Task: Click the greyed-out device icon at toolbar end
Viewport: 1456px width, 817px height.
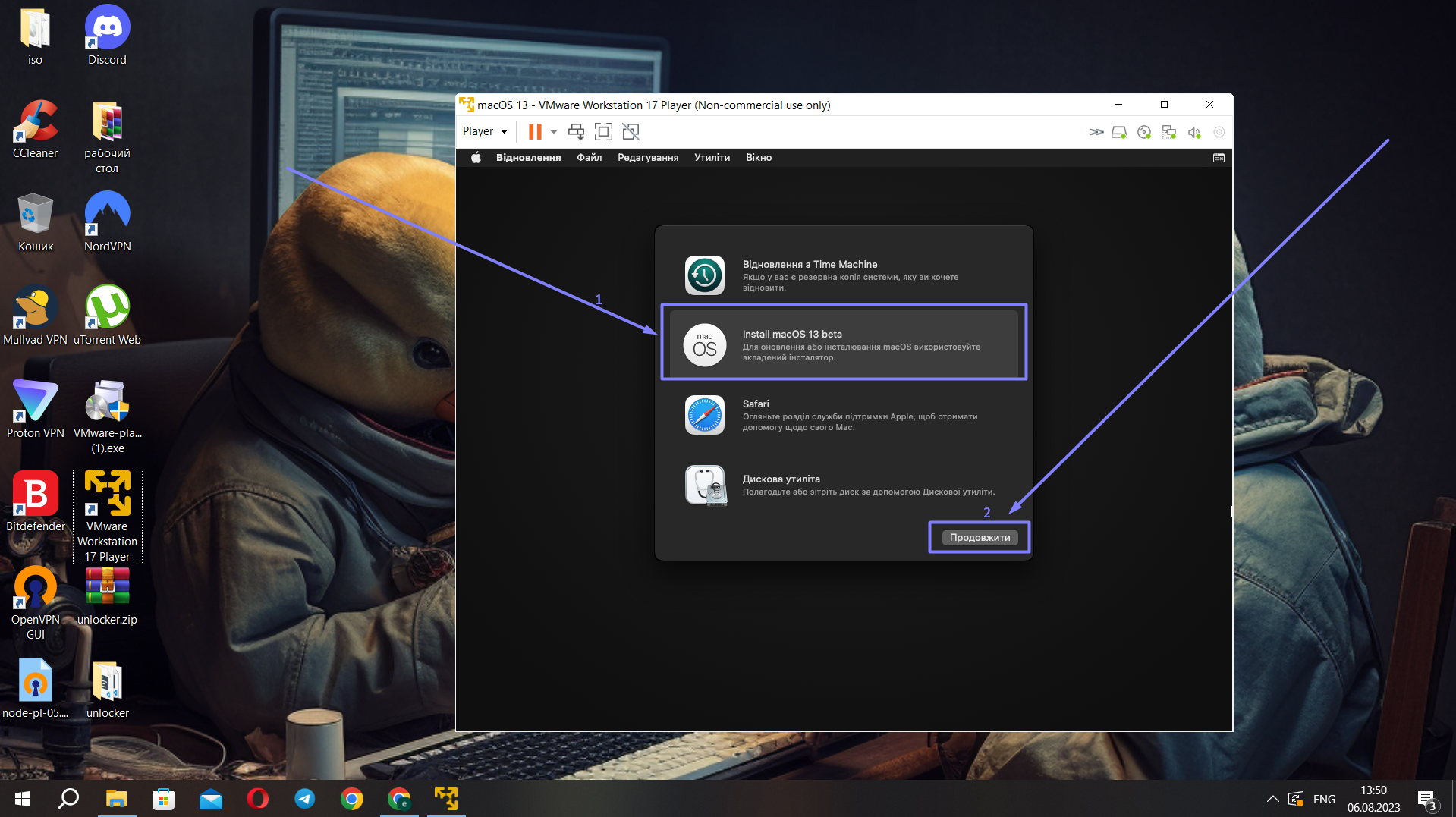Action: click(x=1219, y=132)
